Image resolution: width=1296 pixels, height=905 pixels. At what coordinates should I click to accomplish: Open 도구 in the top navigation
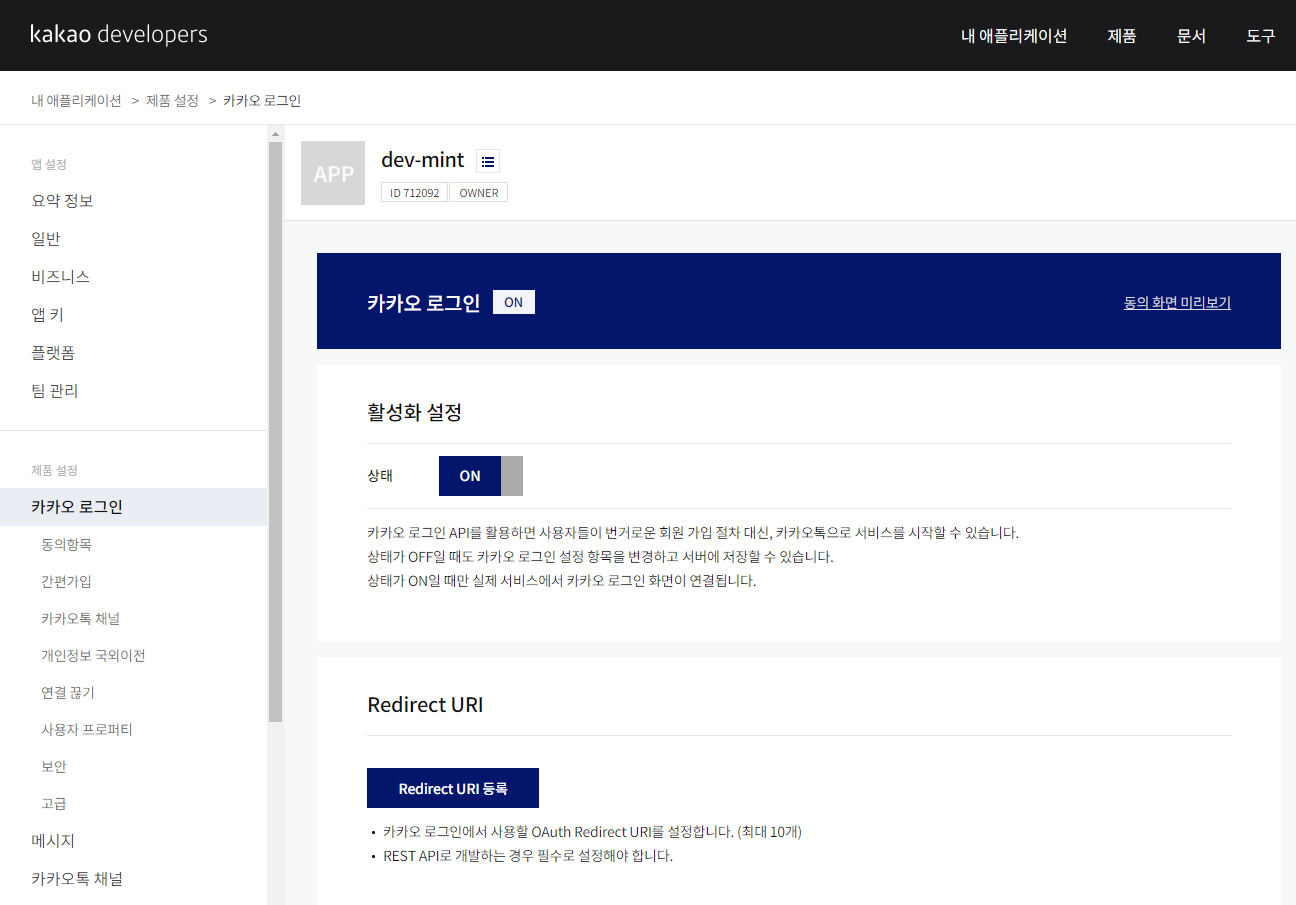1261,36
